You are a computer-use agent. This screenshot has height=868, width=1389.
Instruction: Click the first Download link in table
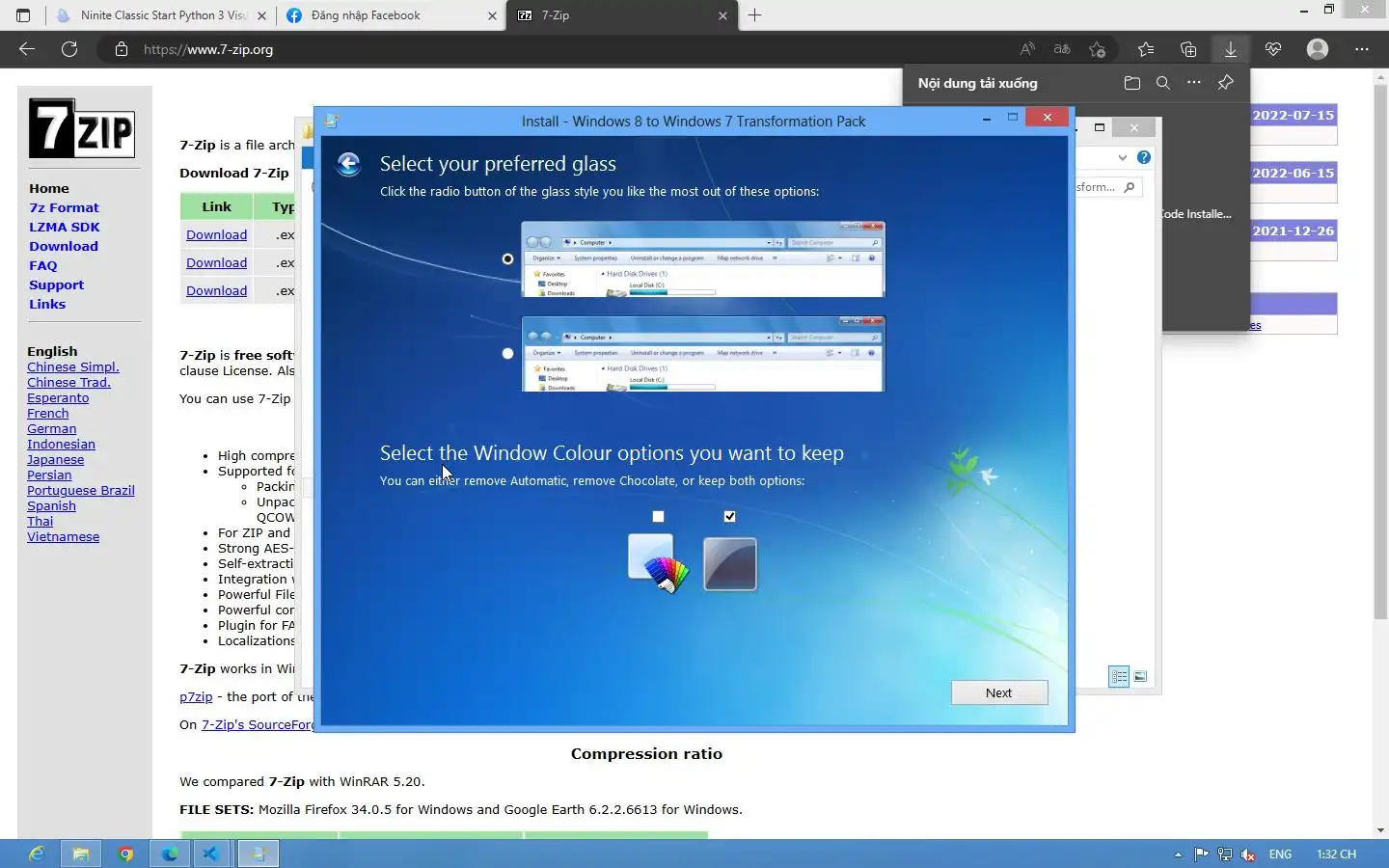[x=216, y=234]
